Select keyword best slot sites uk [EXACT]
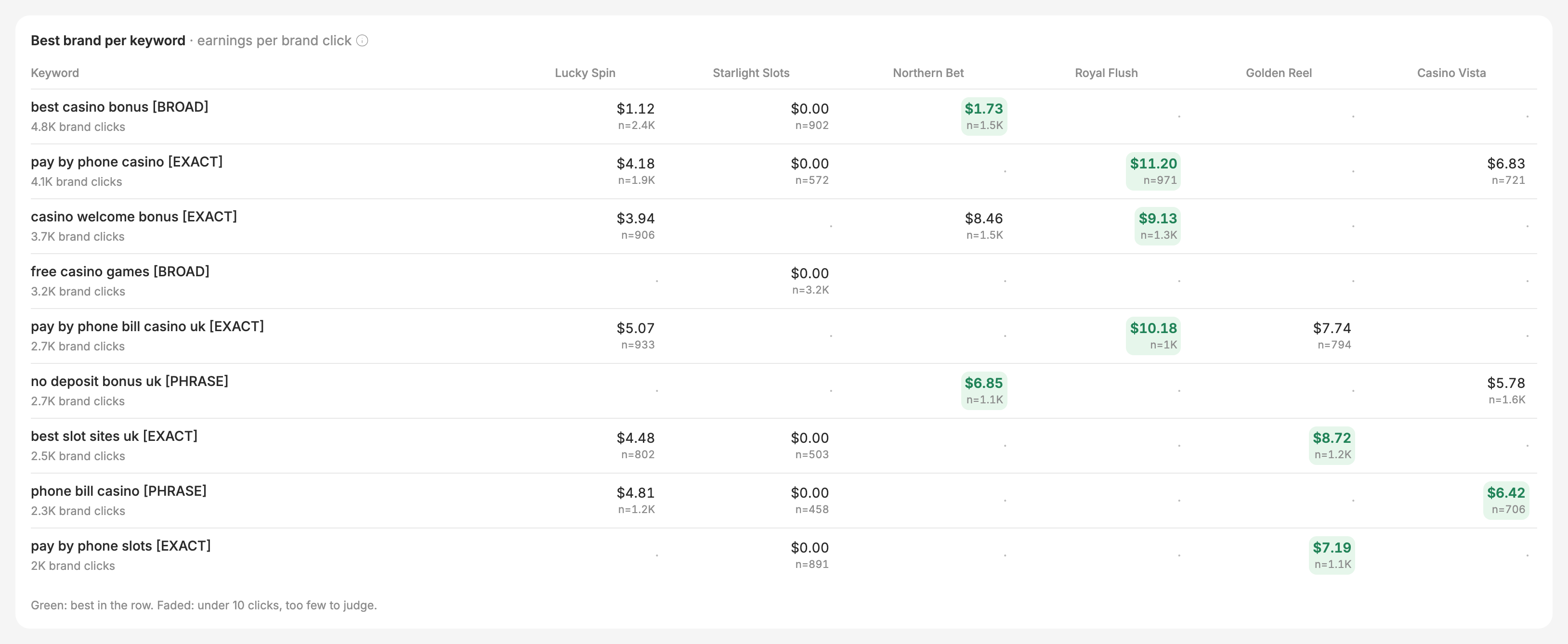The image size is (1568, 644). (x=115, y=436)
